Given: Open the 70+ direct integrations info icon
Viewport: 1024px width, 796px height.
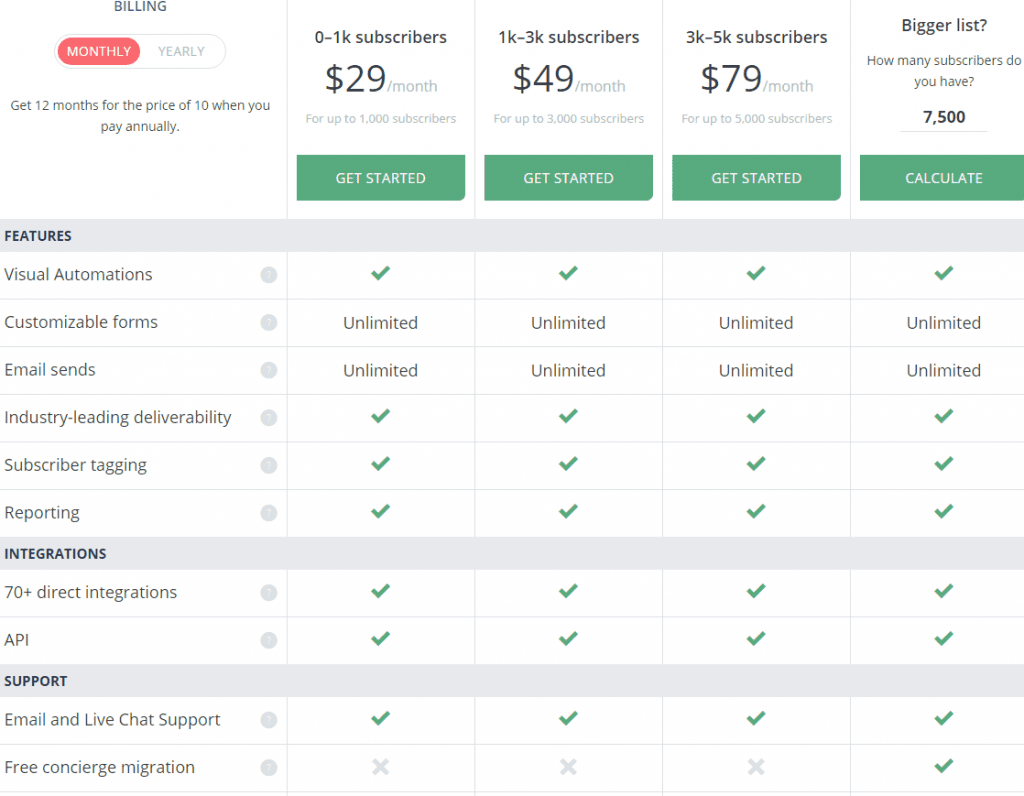Looking at the screenshot, I should [268, 592].
